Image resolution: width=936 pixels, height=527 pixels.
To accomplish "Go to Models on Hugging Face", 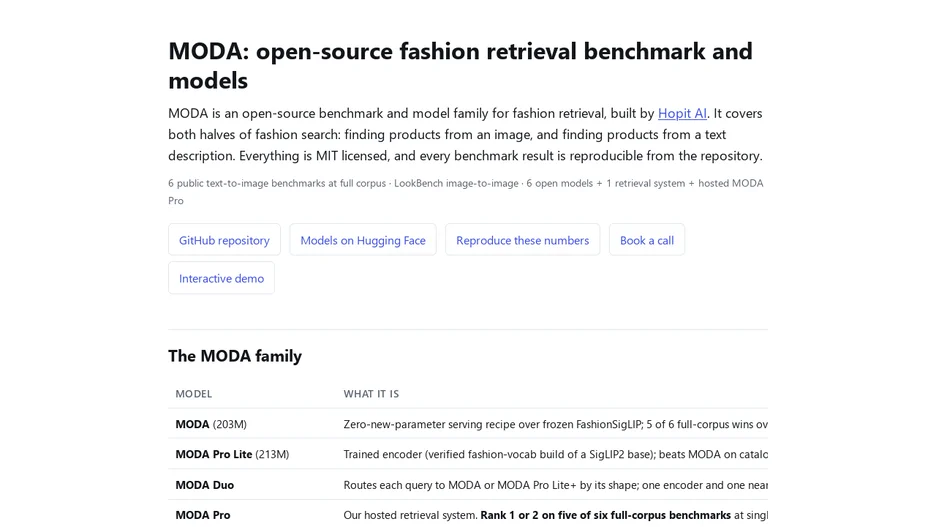I will click(x=363, y=240).
